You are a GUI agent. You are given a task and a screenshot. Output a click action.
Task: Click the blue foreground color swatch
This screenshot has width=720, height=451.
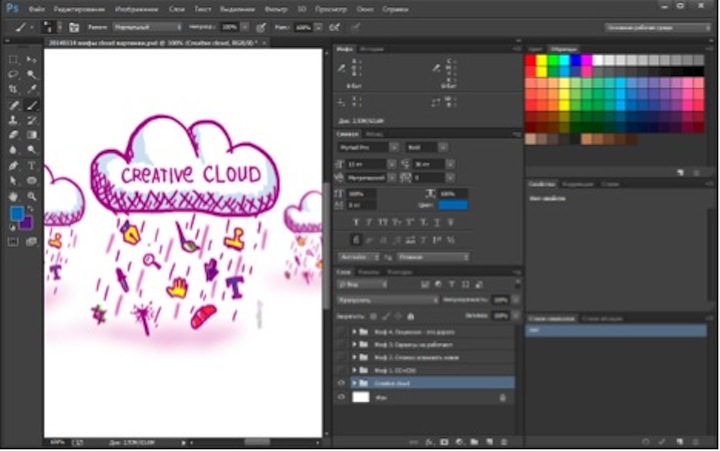[x=16, y=213]
